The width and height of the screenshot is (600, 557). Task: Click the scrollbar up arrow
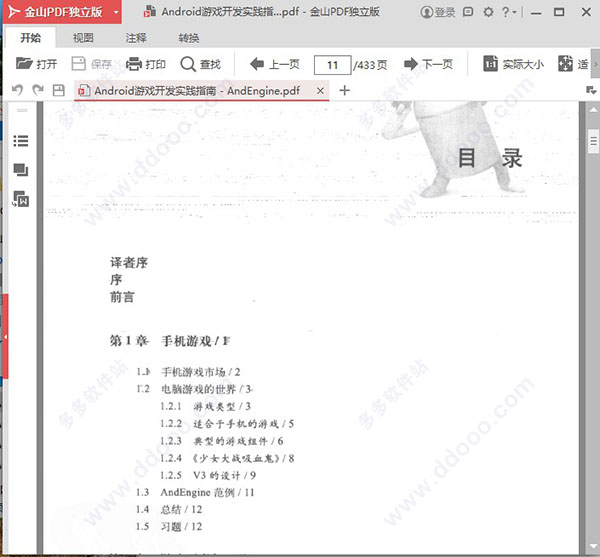pyautogui.click(x=593, y=110)
